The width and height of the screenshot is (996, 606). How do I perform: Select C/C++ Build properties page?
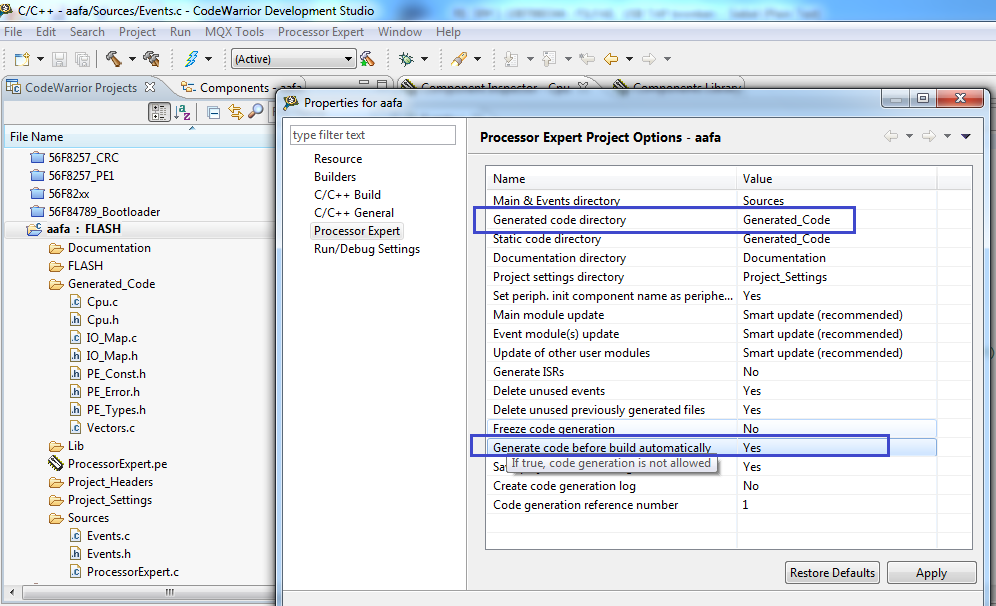pos(347,194)
